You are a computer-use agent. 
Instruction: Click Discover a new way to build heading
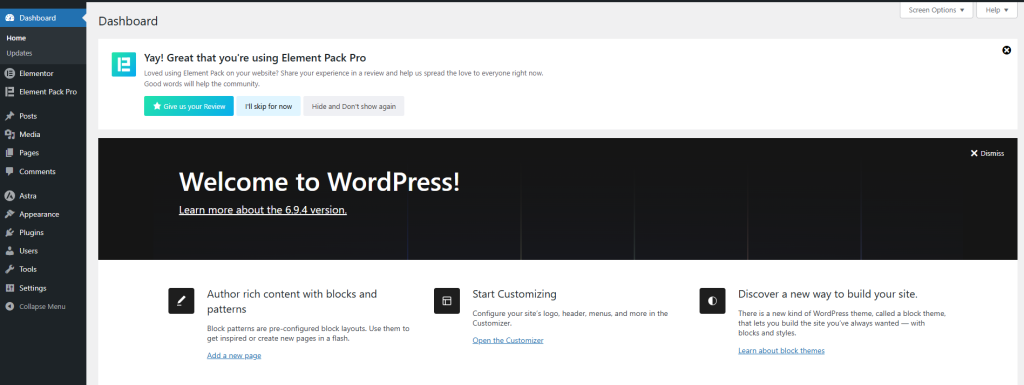coord(828,294)
